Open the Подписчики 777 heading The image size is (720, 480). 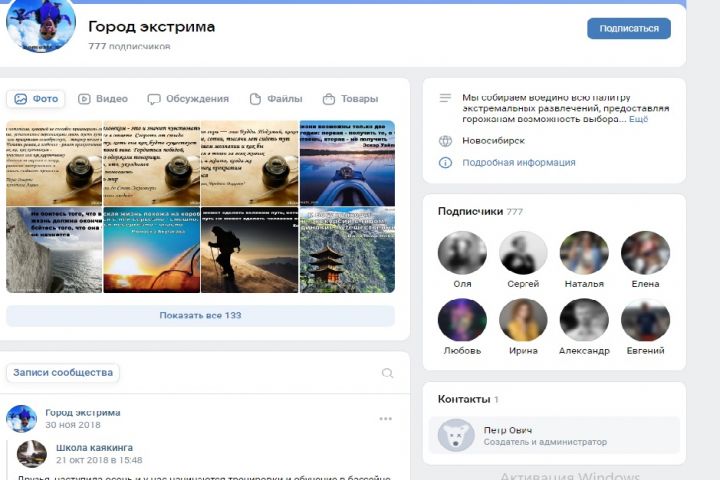(x=480, y=211)
